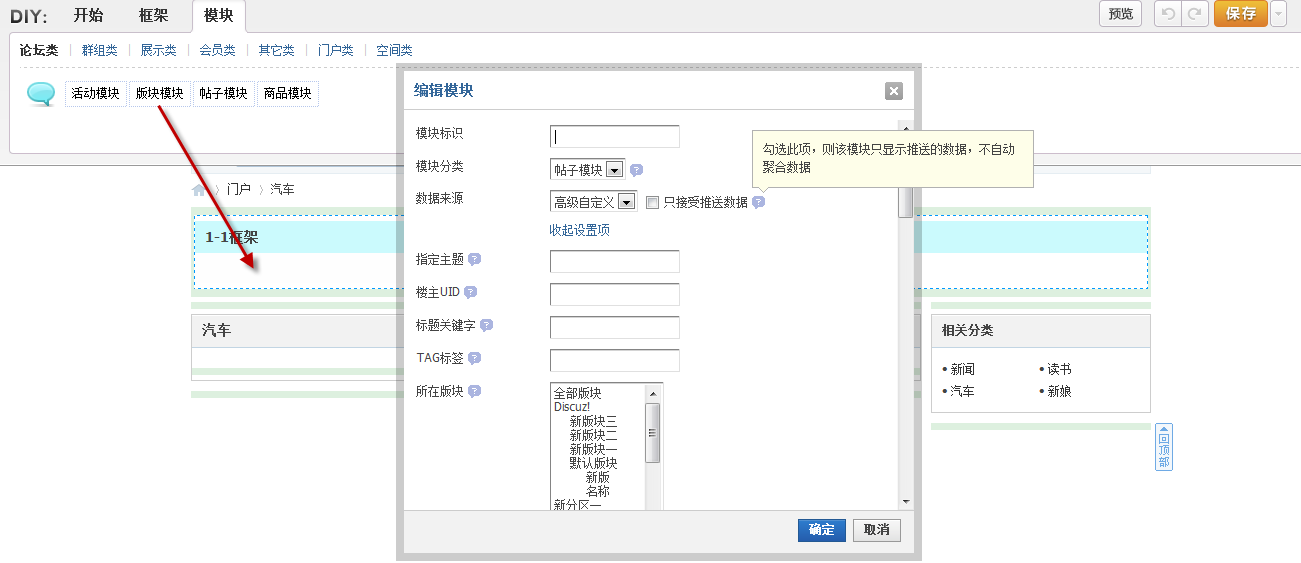
Task: Select 默认版块 in the 所在版块 list
Action: tap(593, 463)
